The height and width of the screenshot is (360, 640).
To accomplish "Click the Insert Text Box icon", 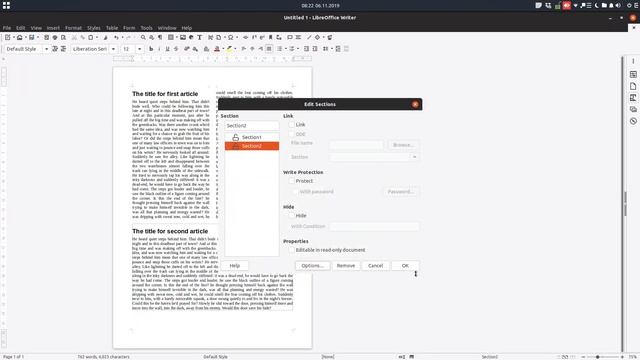I will (x=200, y=38).
